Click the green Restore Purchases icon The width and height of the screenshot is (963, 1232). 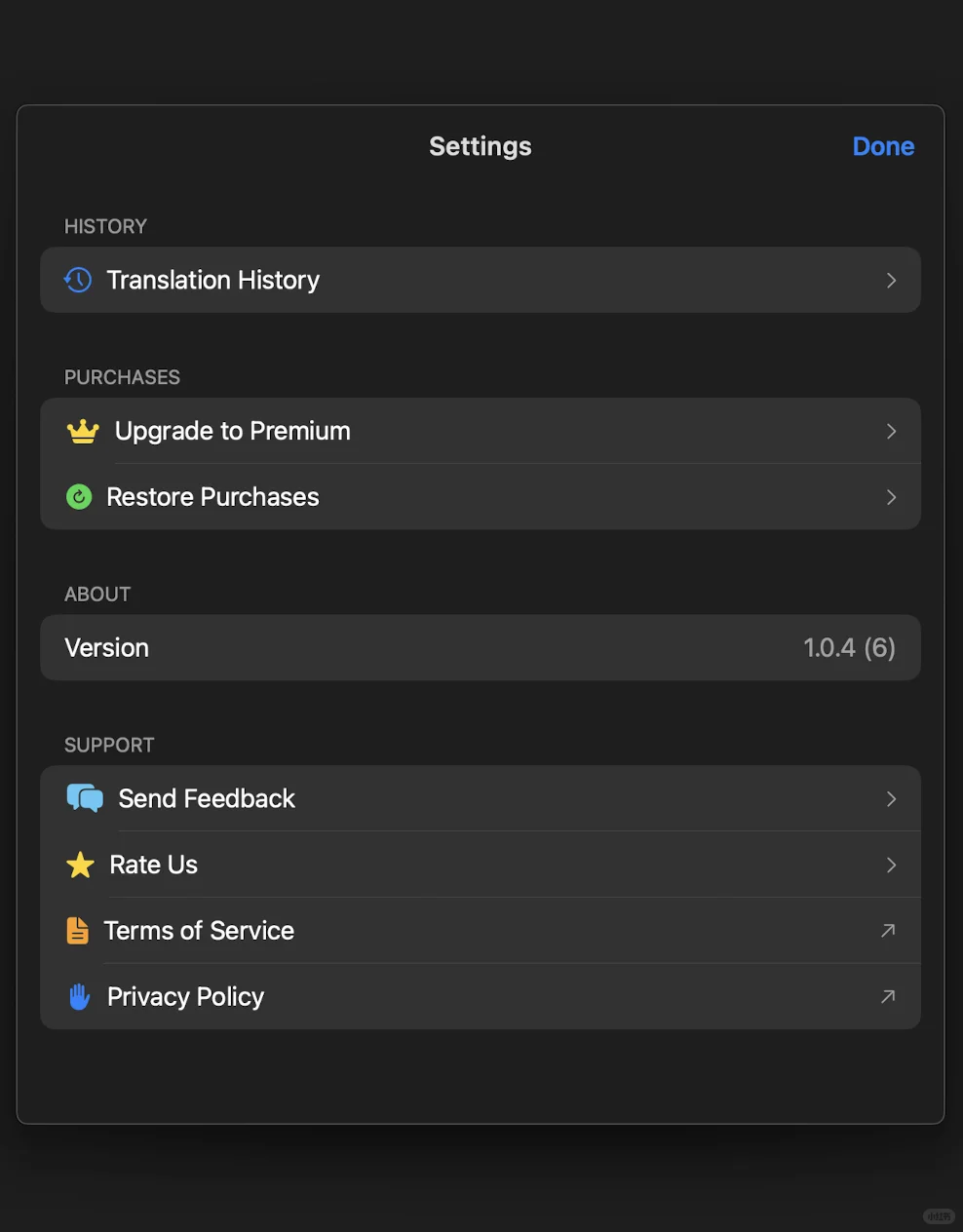[79, 497]
